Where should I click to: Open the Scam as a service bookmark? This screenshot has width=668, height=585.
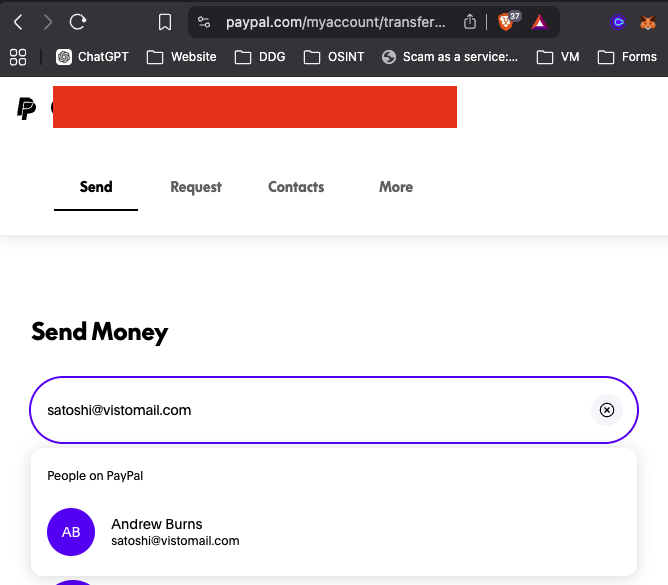pos(449,57)
